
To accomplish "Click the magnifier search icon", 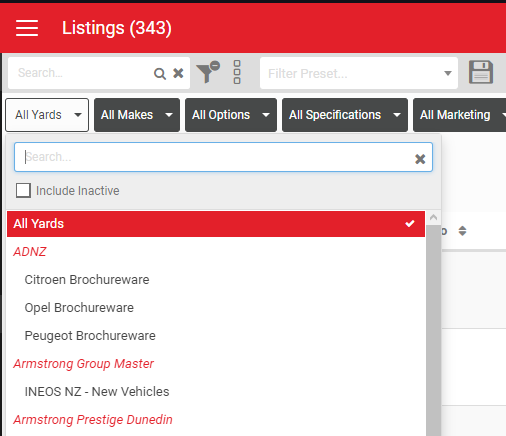I will (x=160, y=73).
